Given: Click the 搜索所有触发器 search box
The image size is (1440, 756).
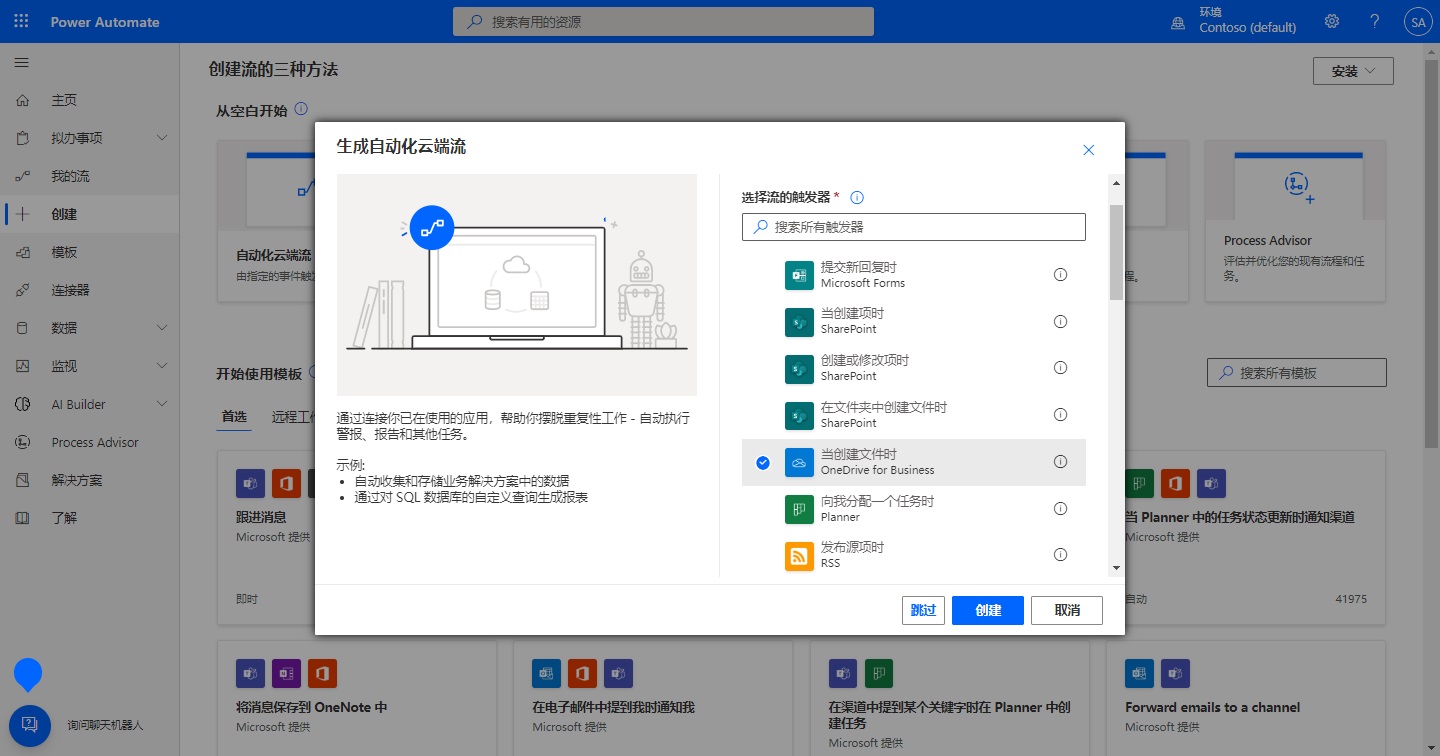Looking at the screenshot, I should coord(914,227).
